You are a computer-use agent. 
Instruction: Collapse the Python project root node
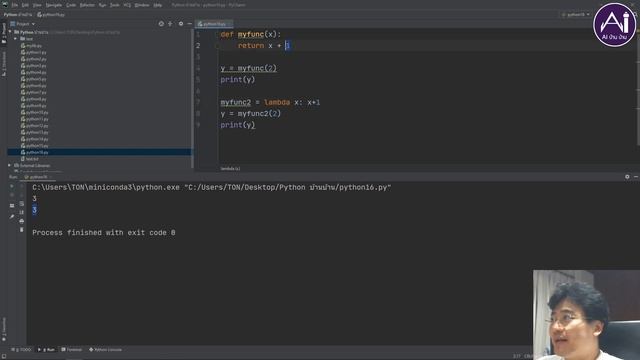10,32
